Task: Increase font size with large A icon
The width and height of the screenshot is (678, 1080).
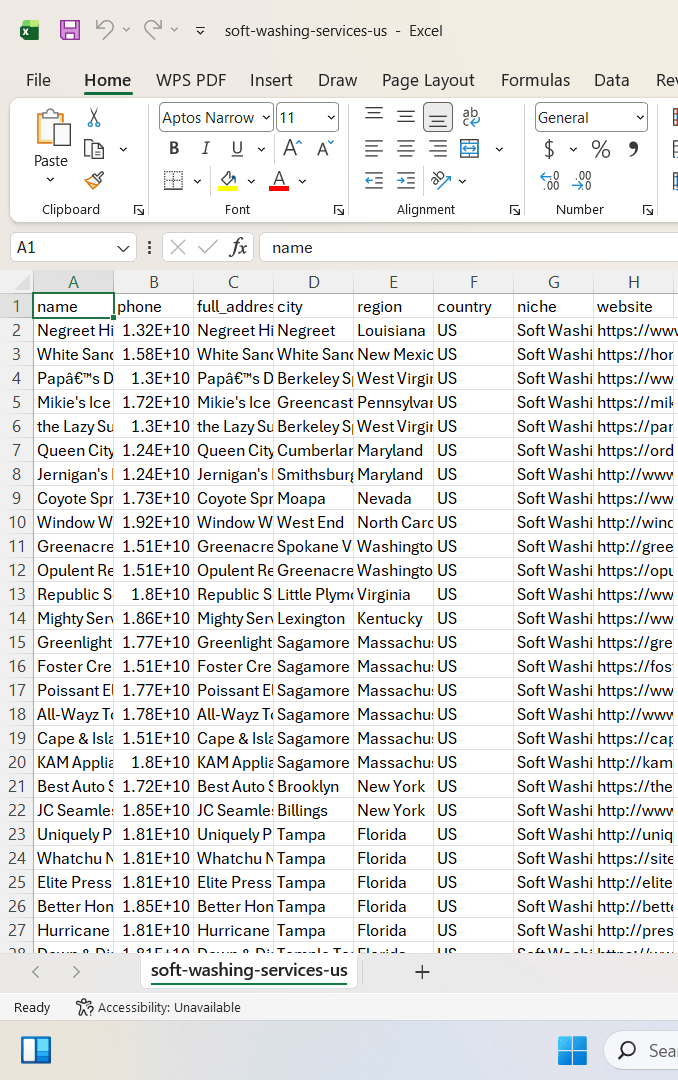Action: coord(292,148)
